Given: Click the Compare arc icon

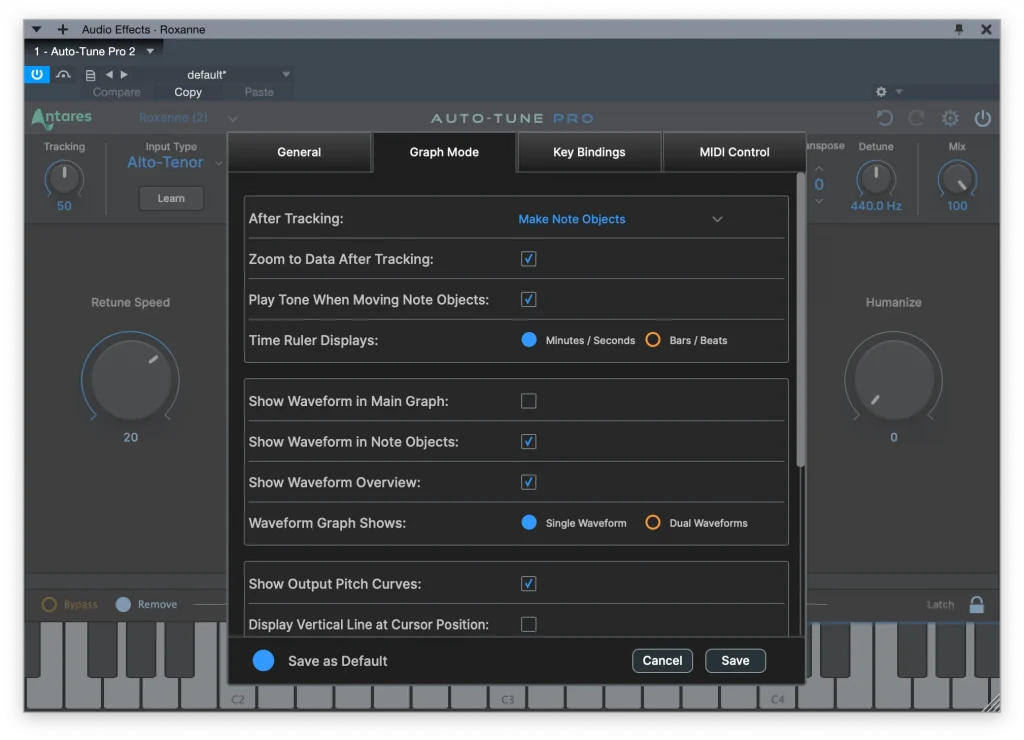Looking at the screenshot, I should tap(63, 74).
